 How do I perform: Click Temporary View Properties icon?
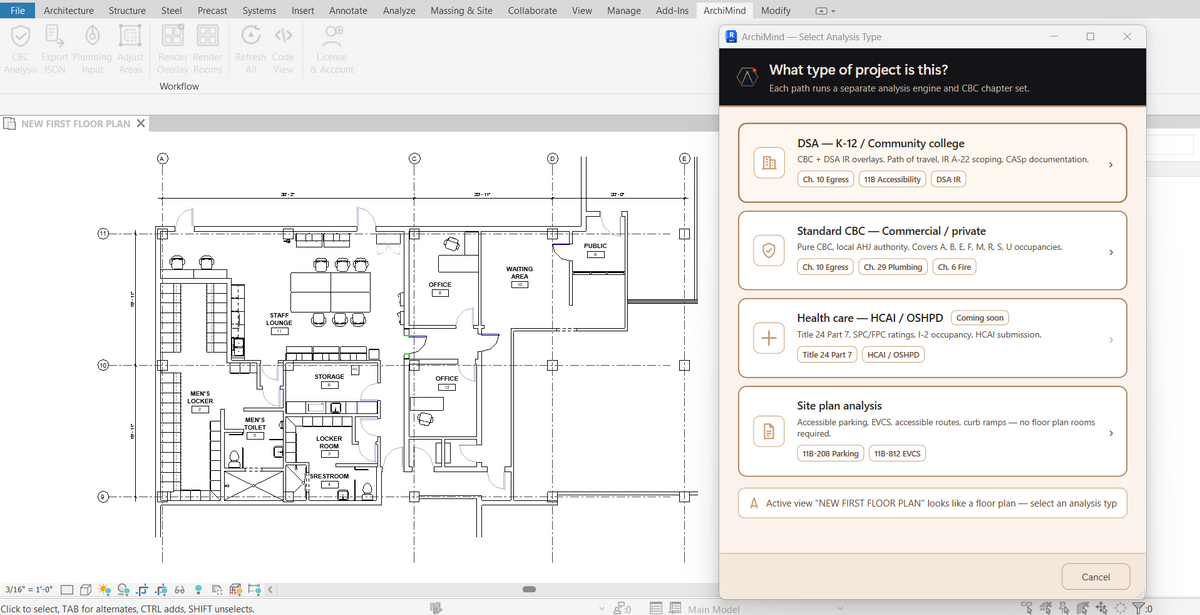[217, 590]
